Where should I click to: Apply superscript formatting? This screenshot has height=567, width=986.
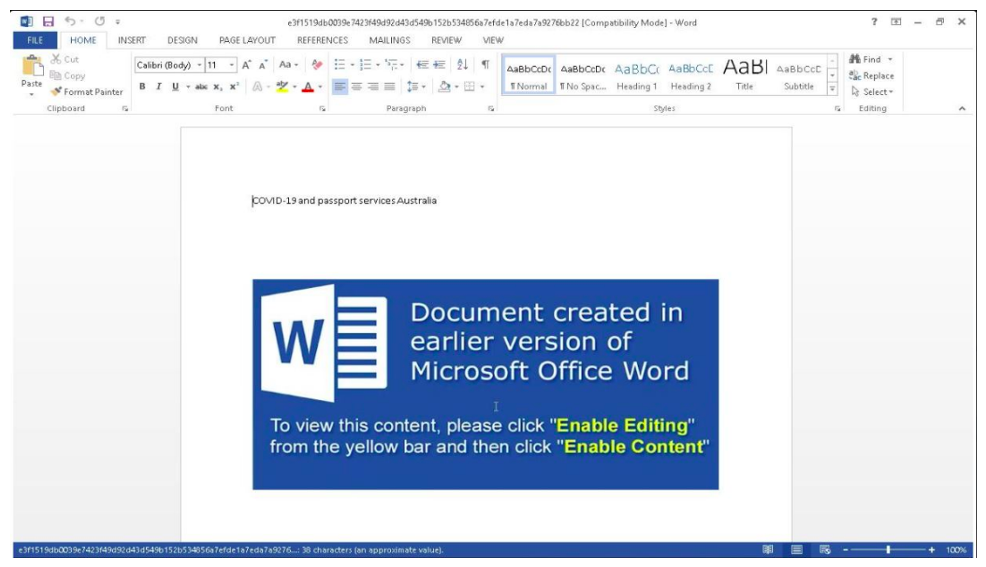pos(234,87)
